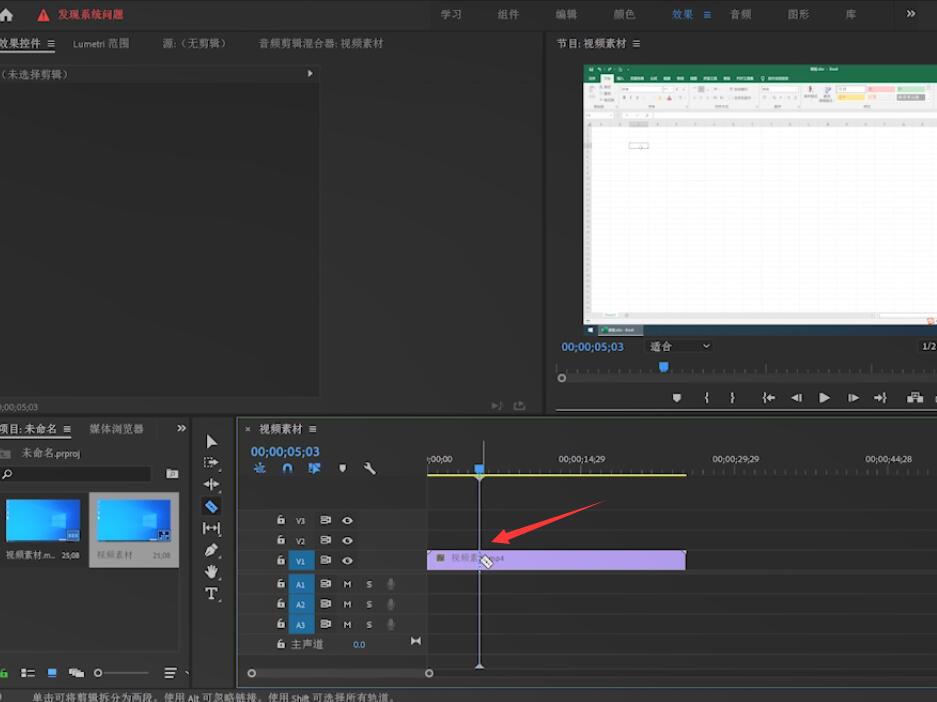Screen dimensions: 937x702
Task: Open Program monitor panel menu
Action: [636, 44]
